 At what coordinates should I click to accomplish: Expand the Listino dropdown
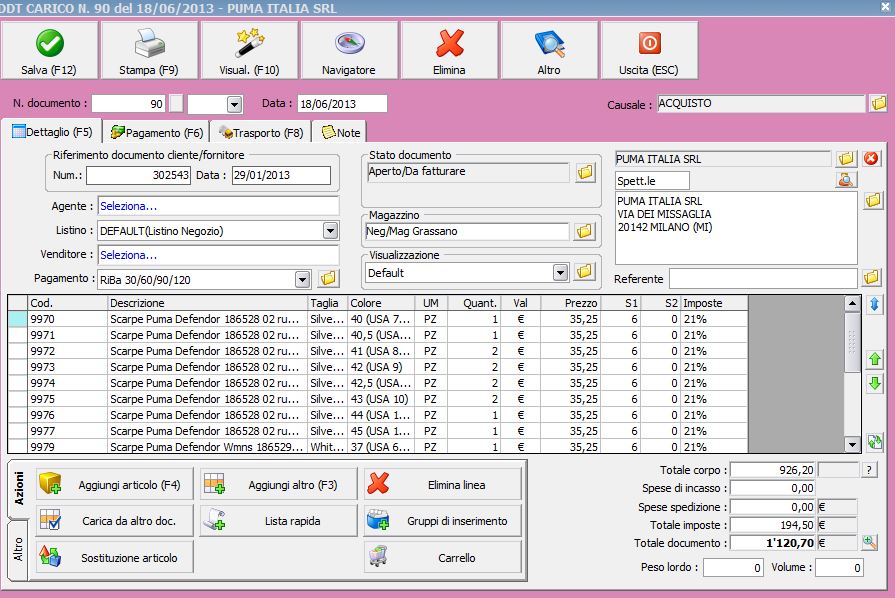click(330, 231)
